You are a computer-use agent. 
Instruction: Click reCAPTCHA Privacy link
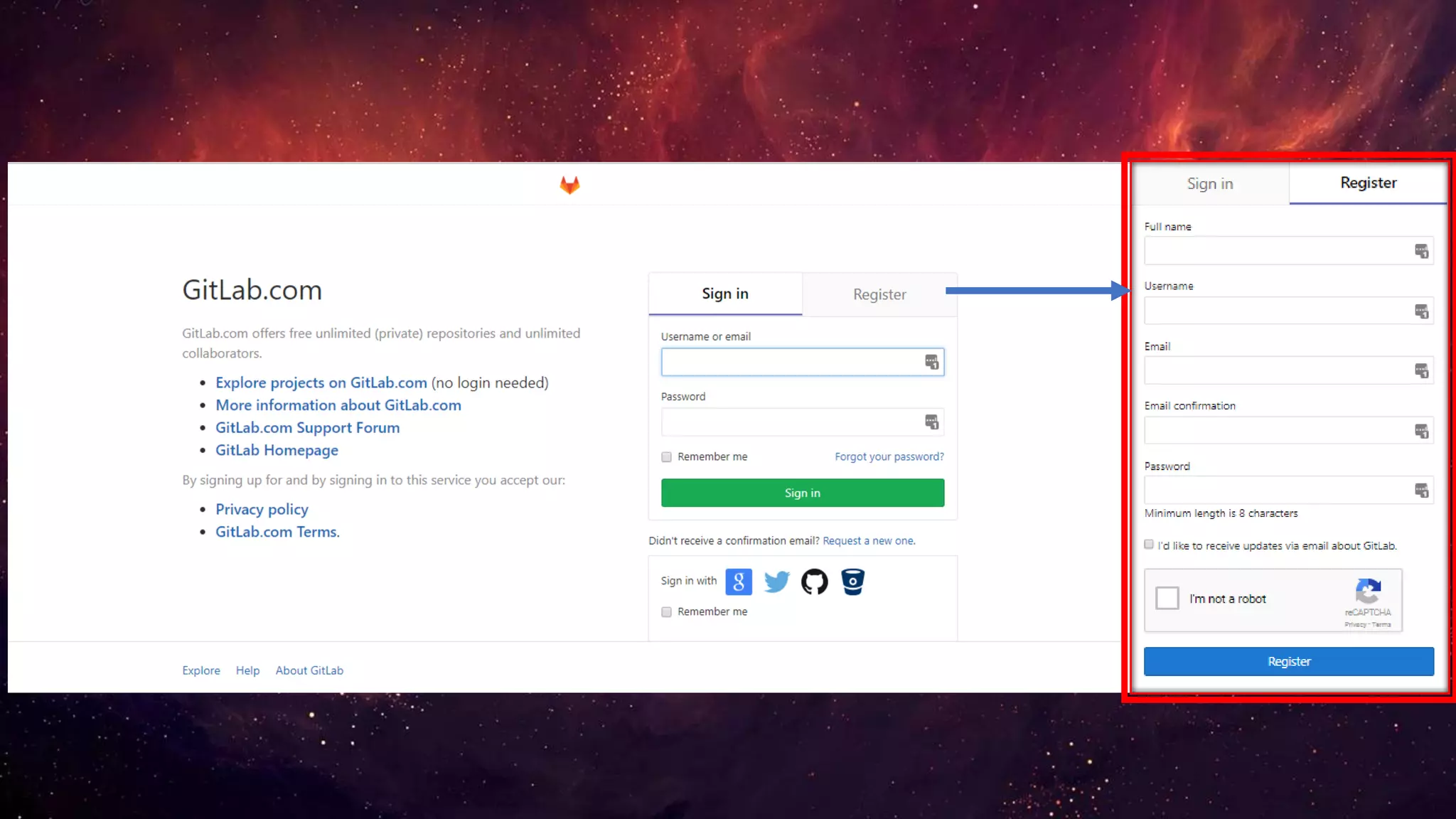tap(1355, 624)
